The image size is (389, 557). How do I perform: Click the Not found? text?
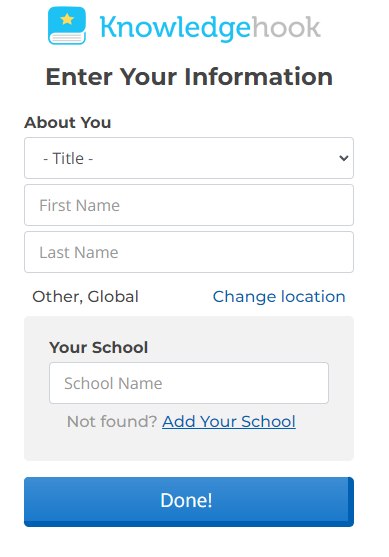click(x=112, y=422)
